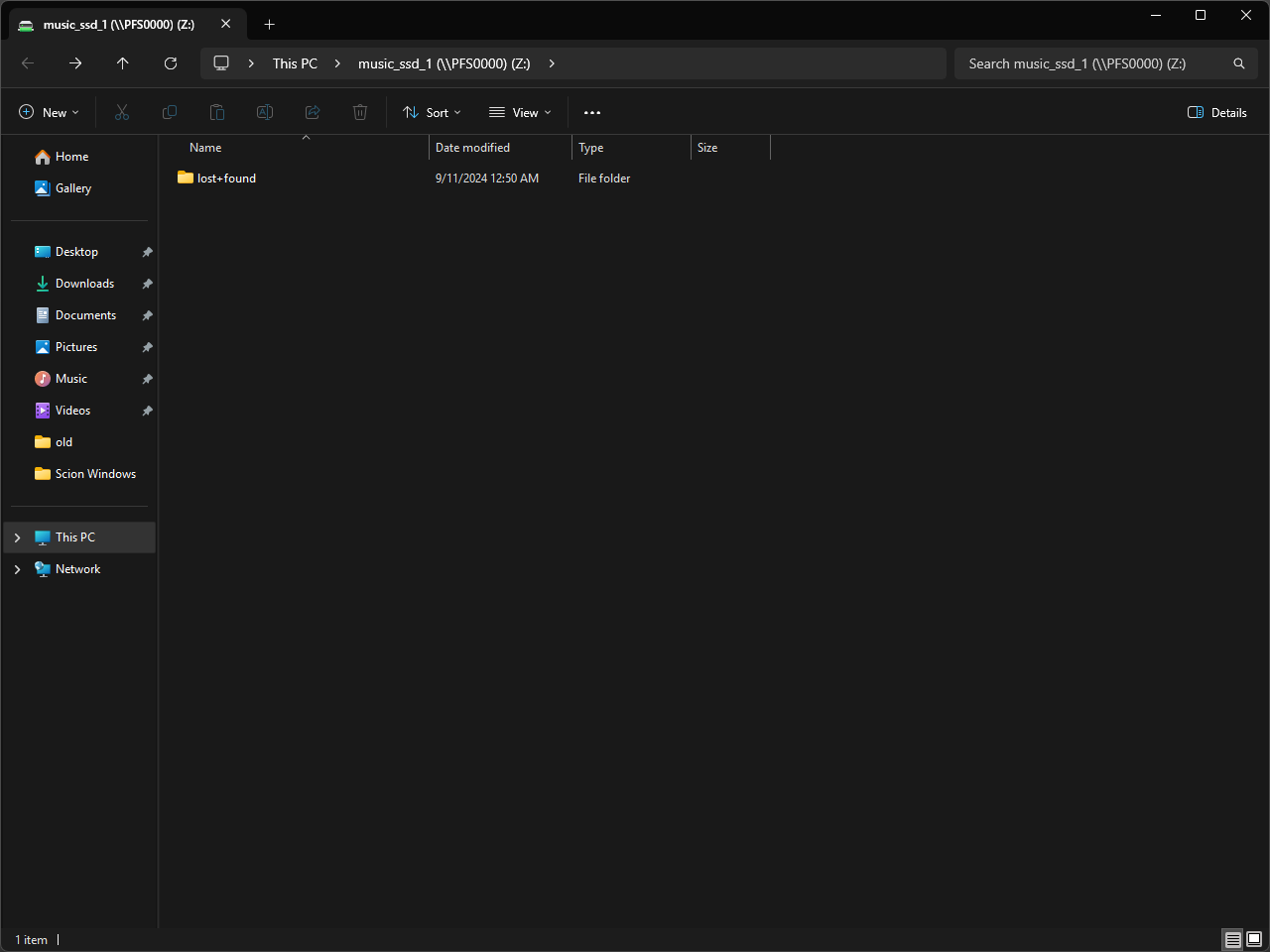
Task: Toggle the Details pane
Action: tap(1217, 112)
